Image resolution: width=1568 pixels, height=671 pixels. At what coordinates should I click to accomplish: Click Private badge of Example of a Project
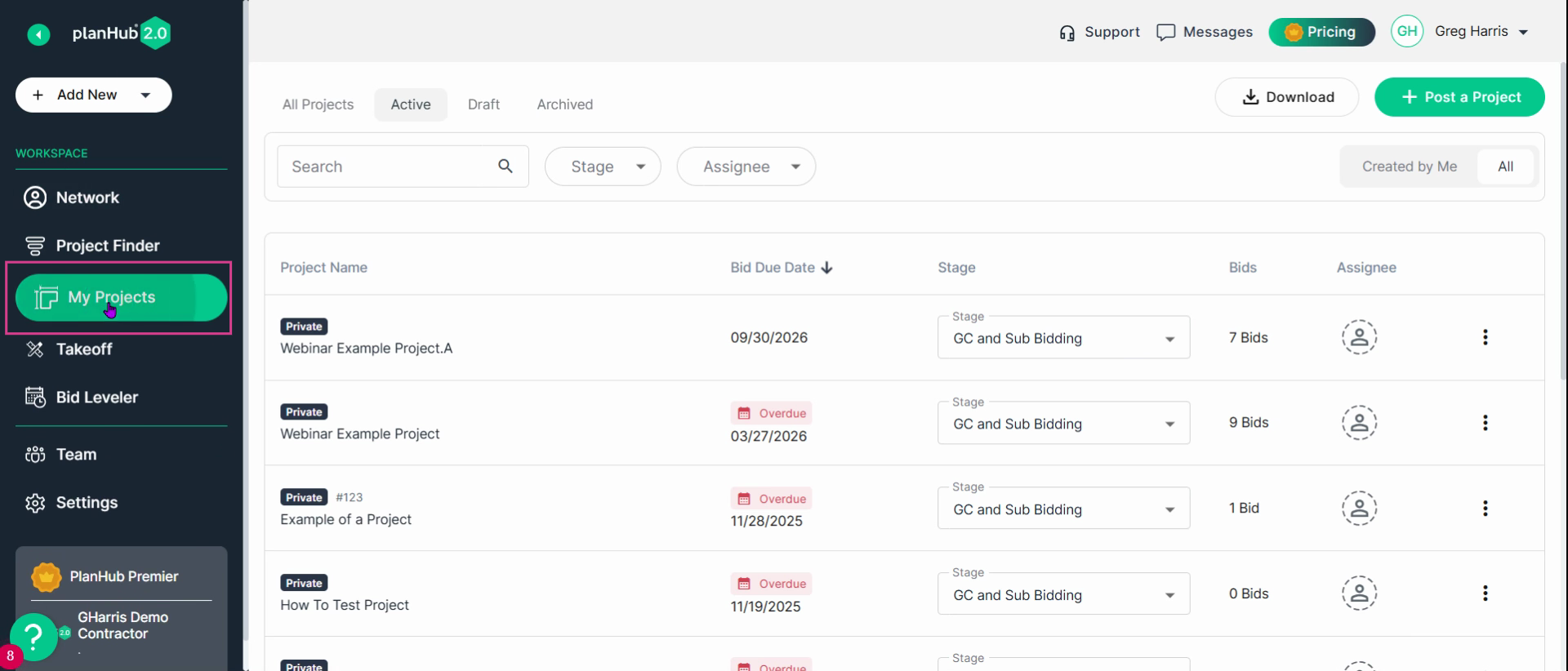pyautogui.click(x=304, y=498)
